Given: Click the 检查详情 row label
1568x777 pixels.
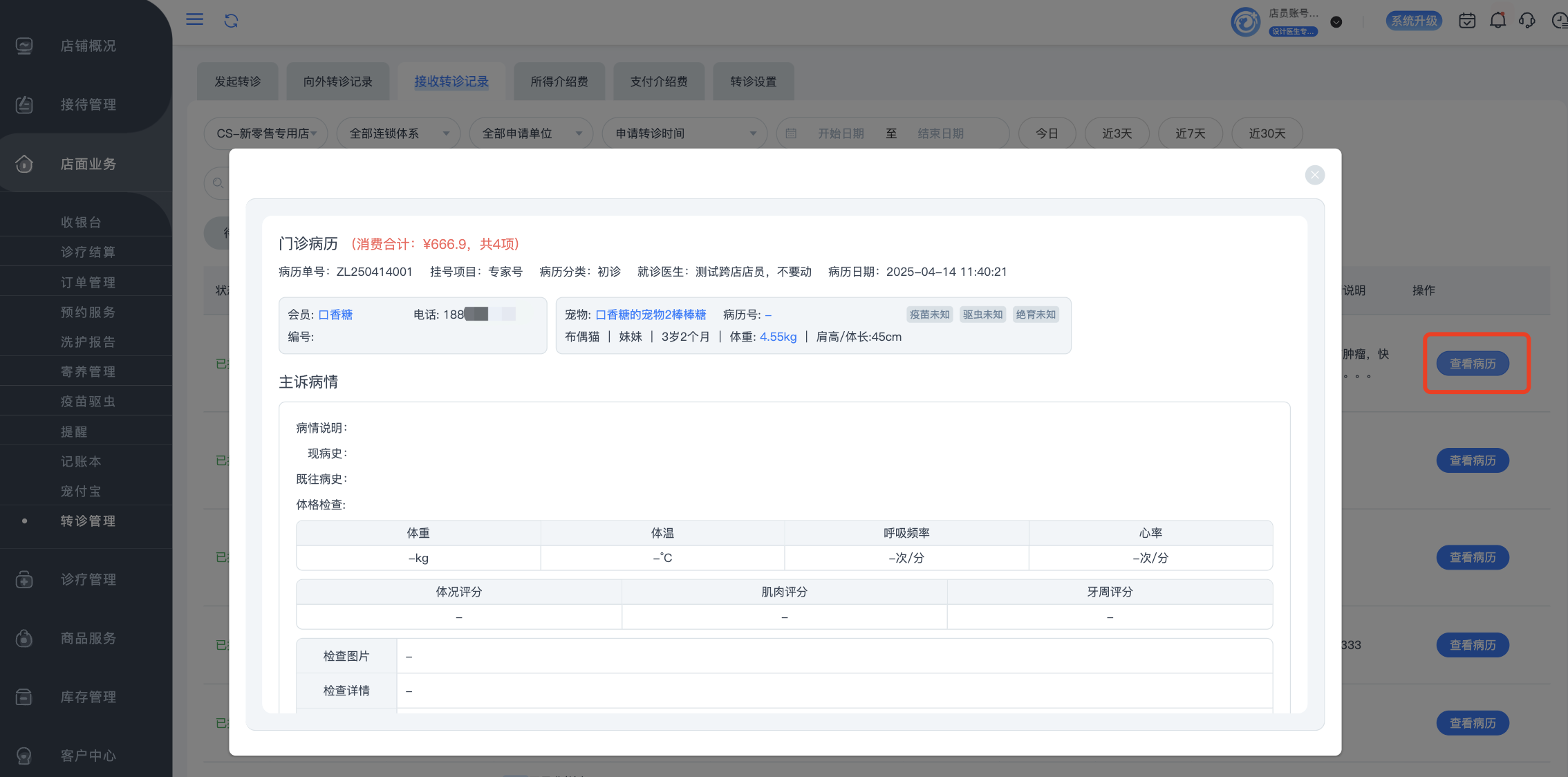Looking at the screenshot, I should tap(346, 691).
